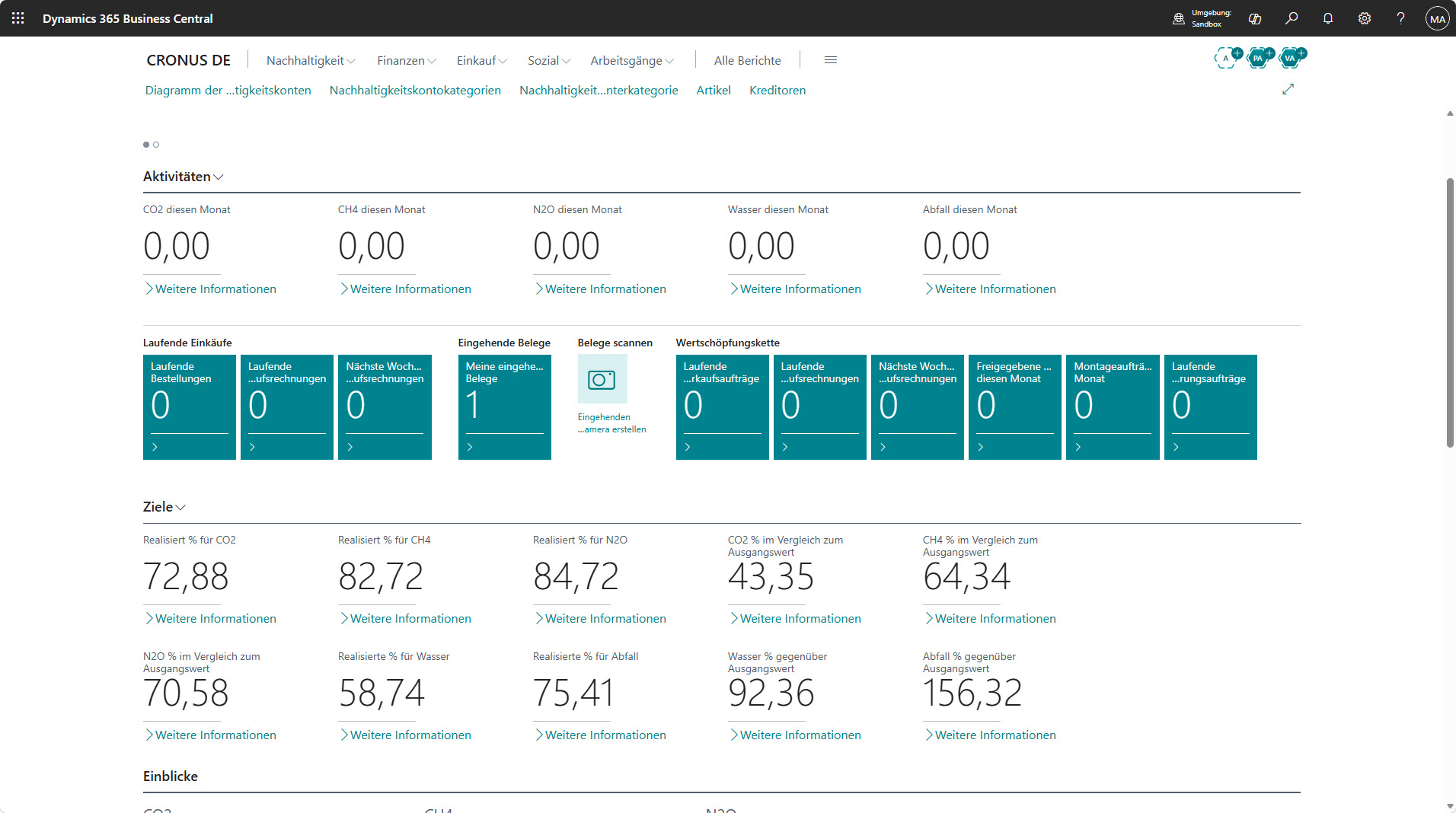
Task: Click the camera icon under Belege scannen
Action: tap(602, 379)
